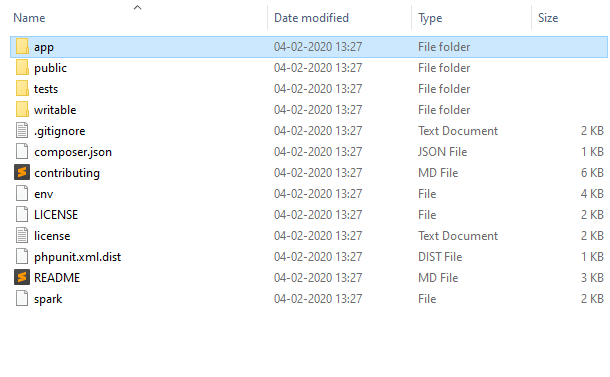Select the phpunit.xml.dist file icon
This screenshot has width=610, height=377.
[22, 256]
